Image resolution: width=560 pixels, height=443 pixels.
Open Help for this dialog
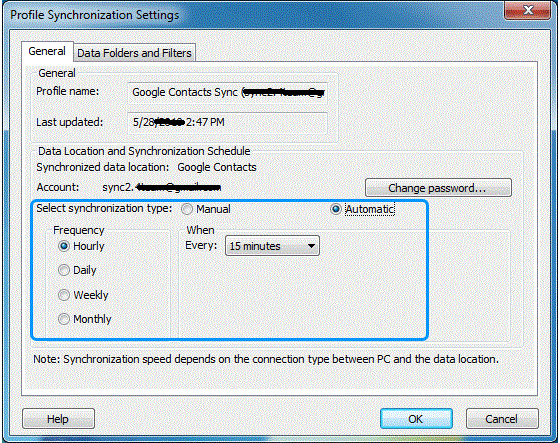pos(58,419)
